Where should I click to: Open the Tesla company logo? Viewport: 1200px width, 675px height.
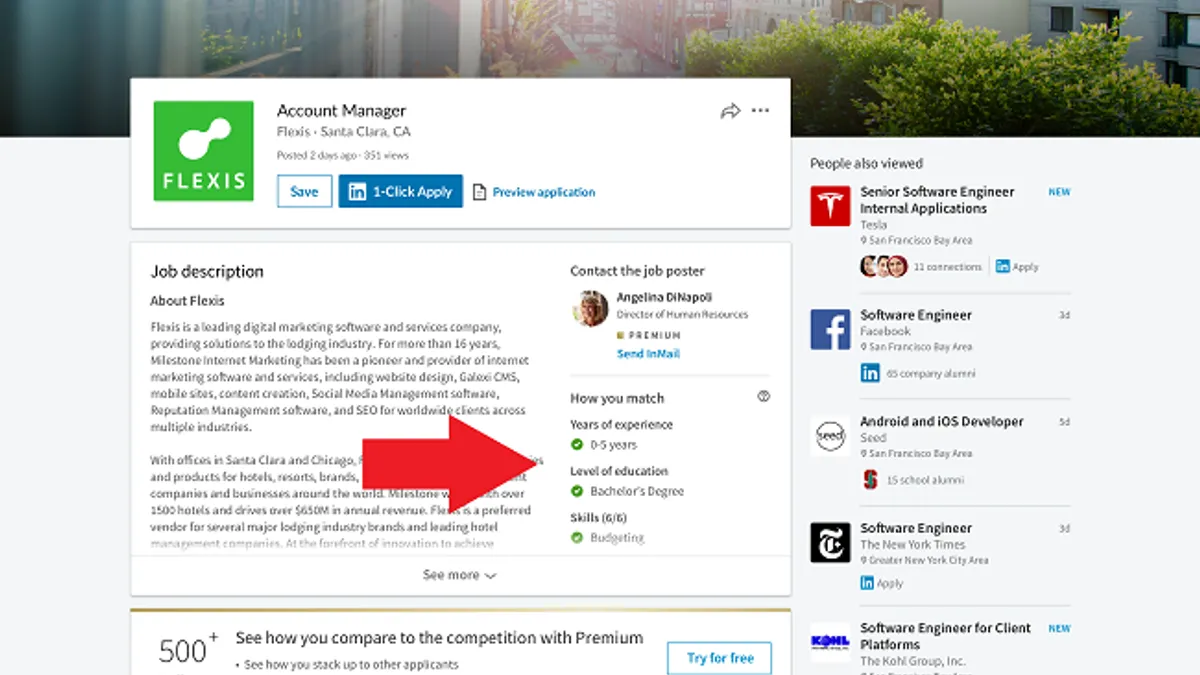click(x=830, y=206)
